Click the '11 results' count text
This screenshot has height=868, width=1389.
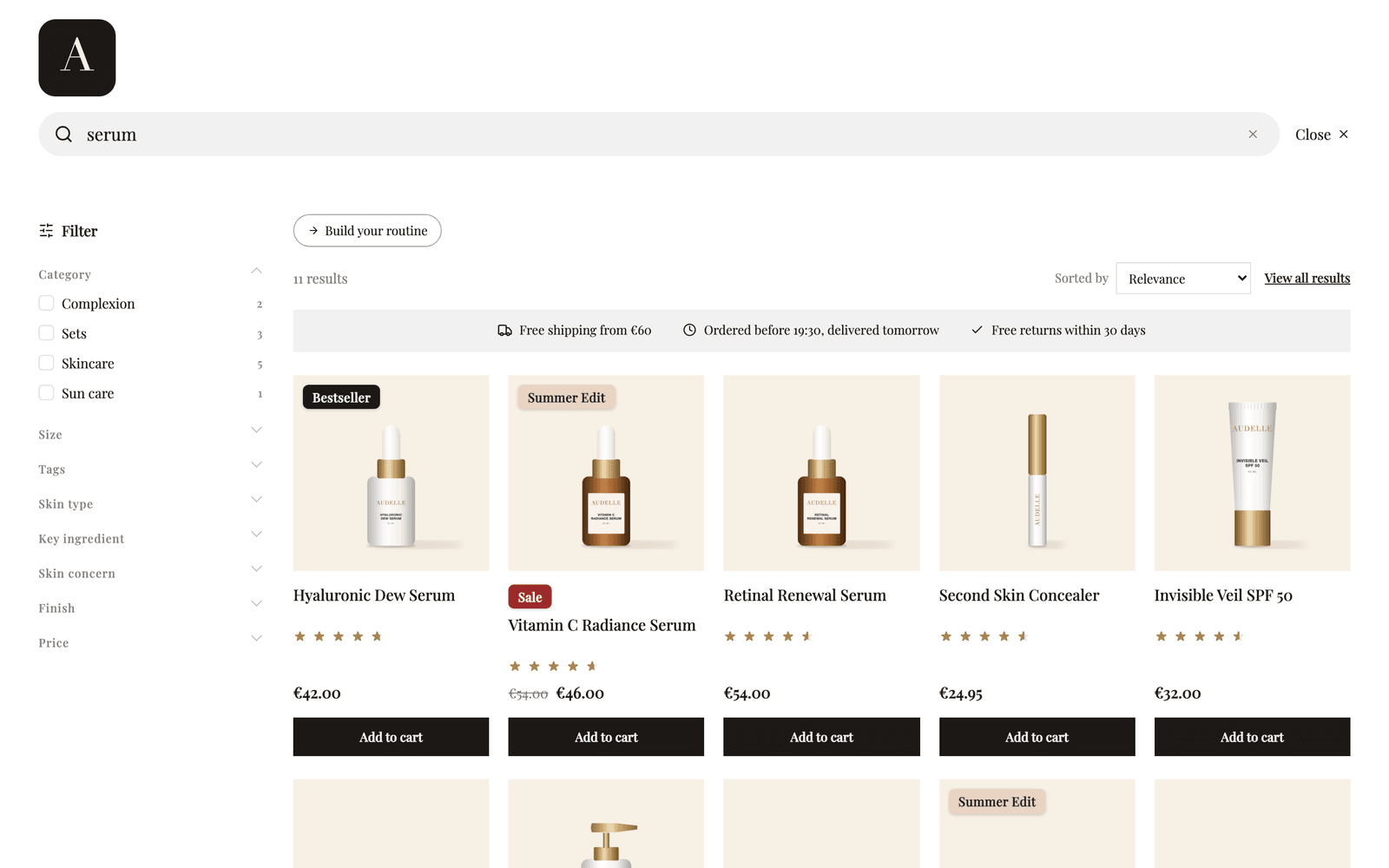click(320, 279)
